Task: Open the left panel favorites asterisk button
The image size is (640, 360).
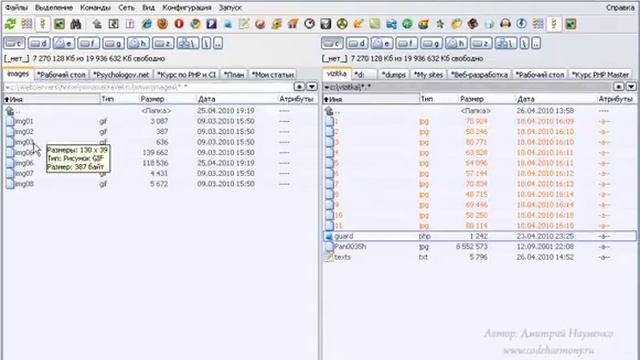Action: pos(299,87)
